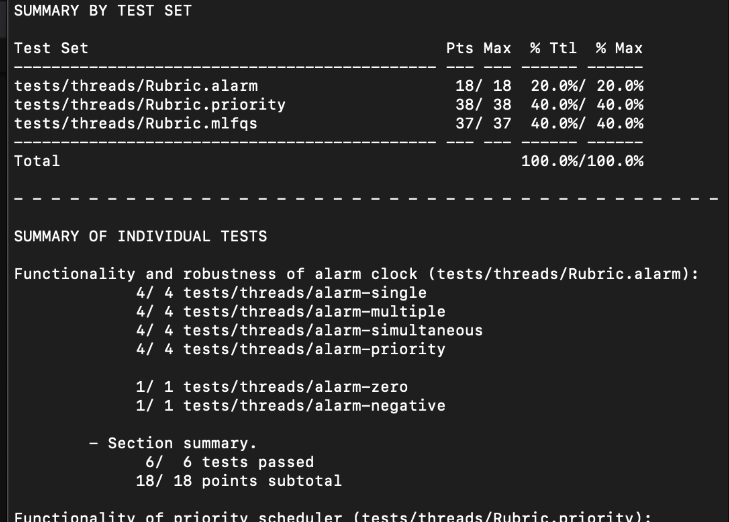The width and height of the screenshot is (729, 522).
Task: Click the tests/threads/Rubric.priority row path
Action: (x=149, y=105)
